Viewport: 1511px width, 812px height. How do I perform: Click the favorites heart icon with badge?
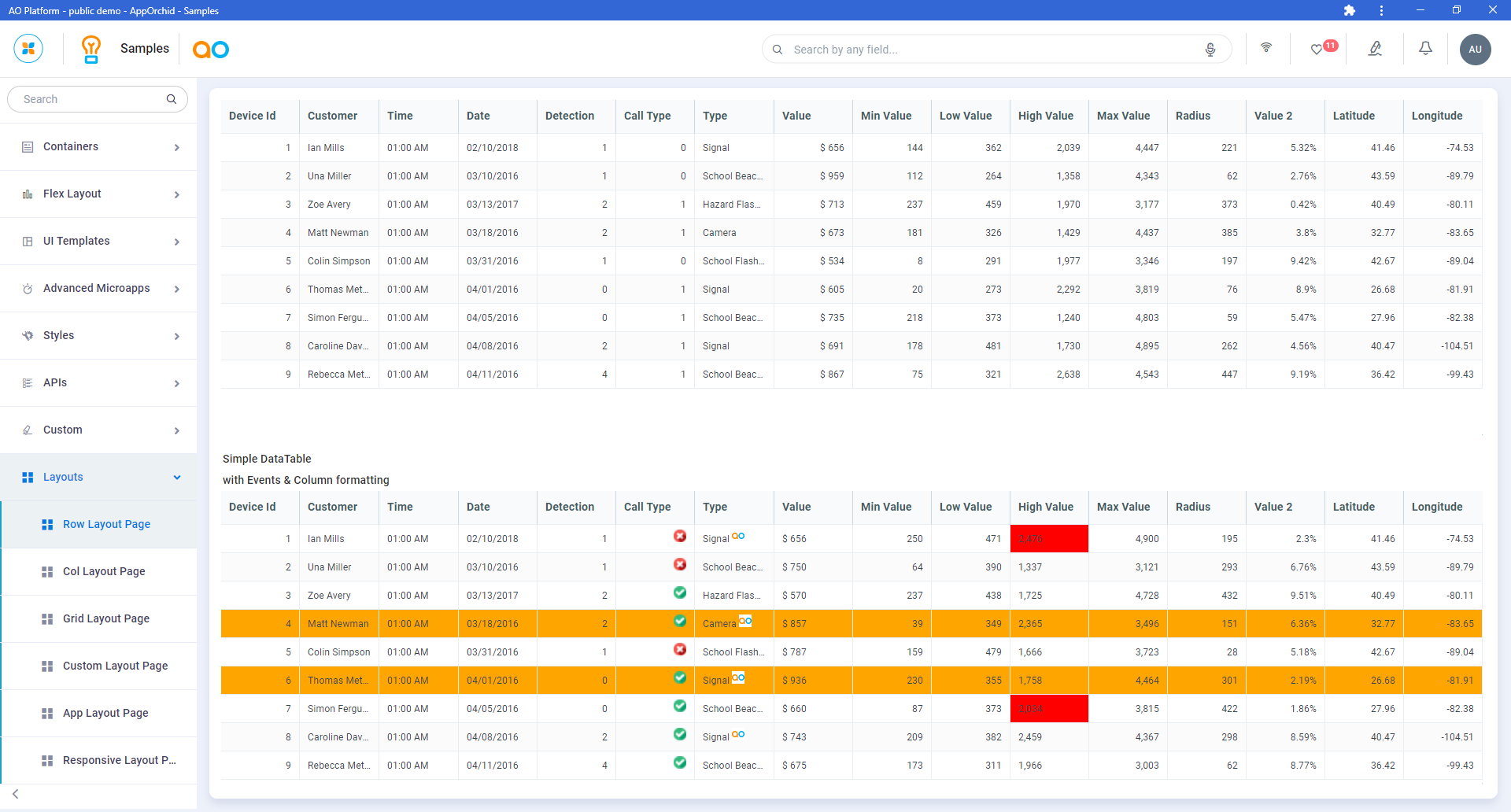pos(1317,50)
